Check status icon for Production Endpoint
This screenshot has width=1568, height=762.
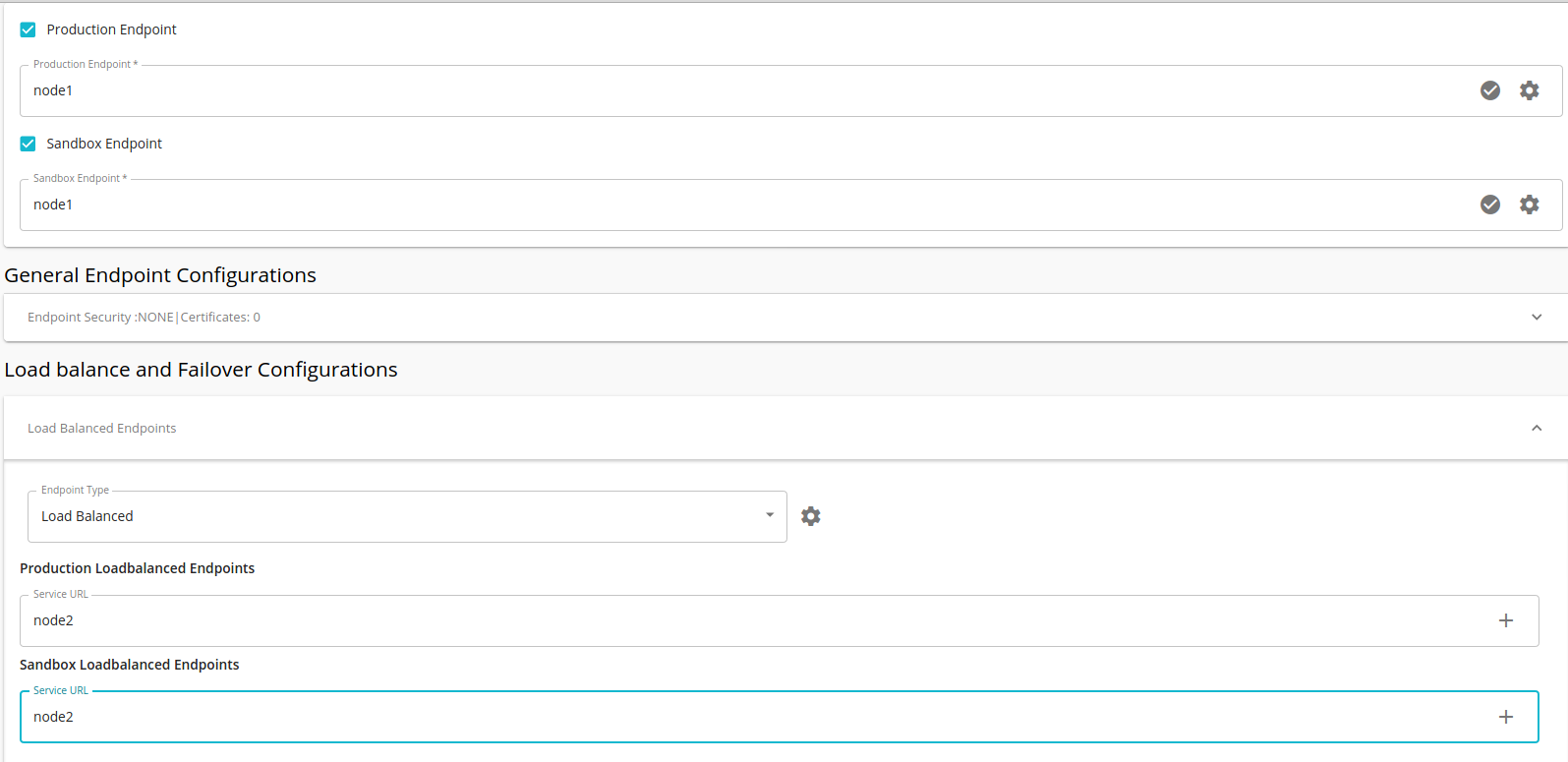click(x=1490, y=90)
